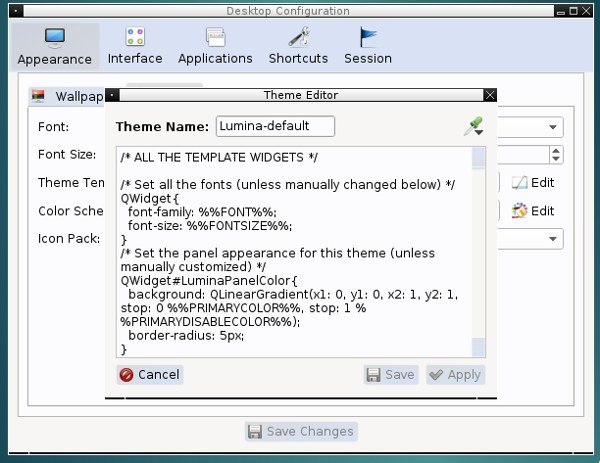The width and height of the screenshot is (600, 463).
Task: Open the Icon Pack dropdown
Action: [x=553, y=239]
